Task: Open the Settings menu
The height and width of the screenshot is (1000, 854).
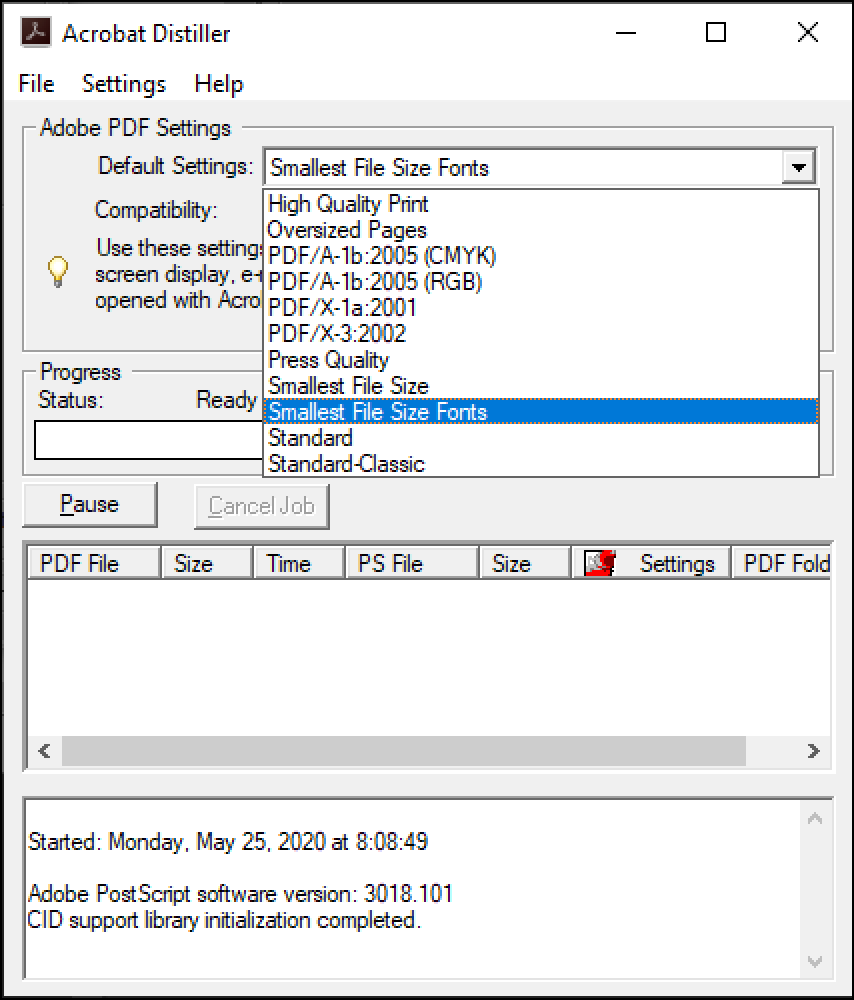Action: click(124, 84)
